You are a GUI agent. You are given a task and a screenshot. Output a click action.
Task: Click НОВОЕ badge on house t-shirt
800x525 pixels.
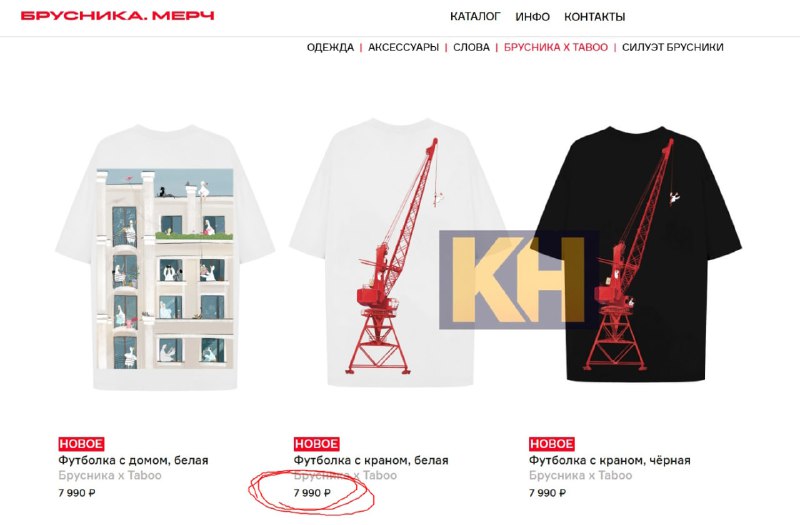[81, 443]
